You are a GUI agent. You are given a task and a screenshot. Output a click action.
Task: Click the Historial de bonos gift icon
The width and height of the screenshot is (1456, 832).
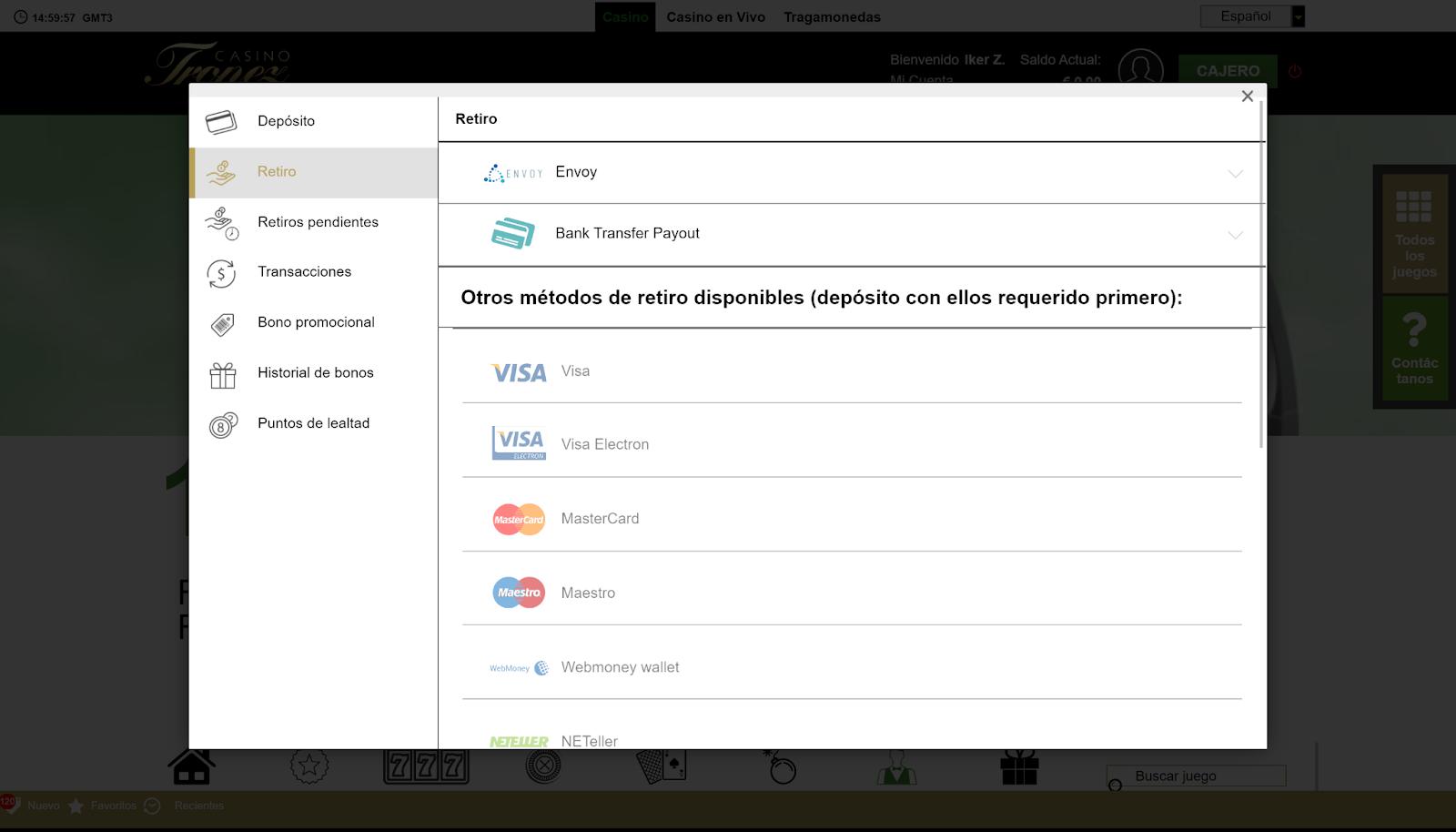click(x=222, y=374)
